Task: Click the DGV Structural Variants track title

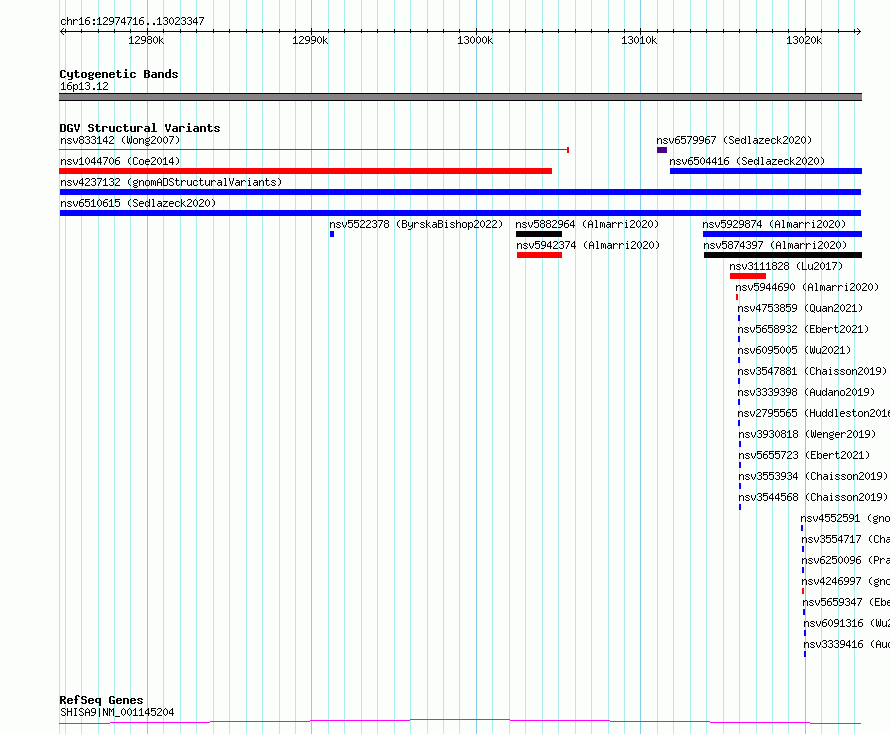Action: tap(140, 128)
